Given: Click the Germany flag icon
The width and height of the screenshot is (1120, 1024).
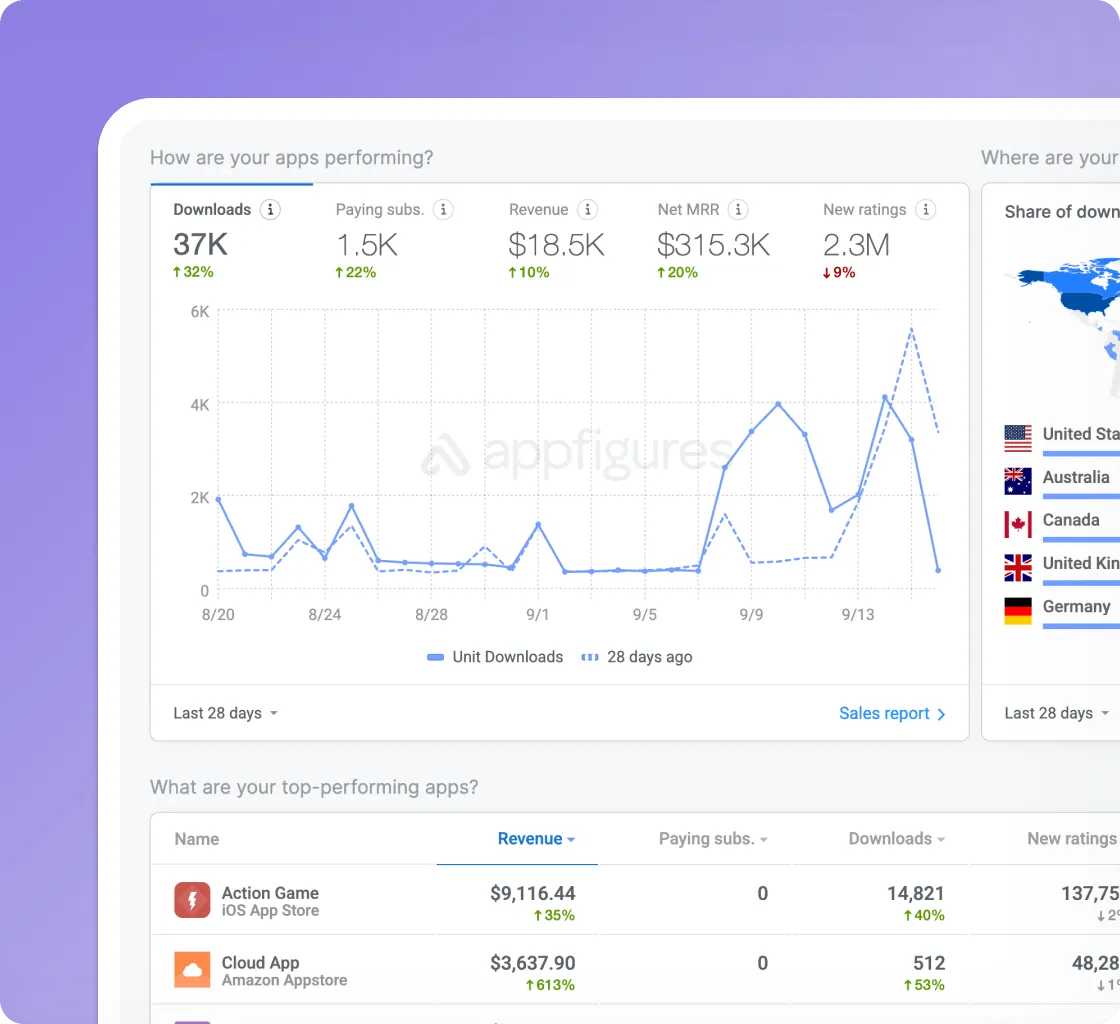Looking at the screenshot, I should click(1018, 611).
